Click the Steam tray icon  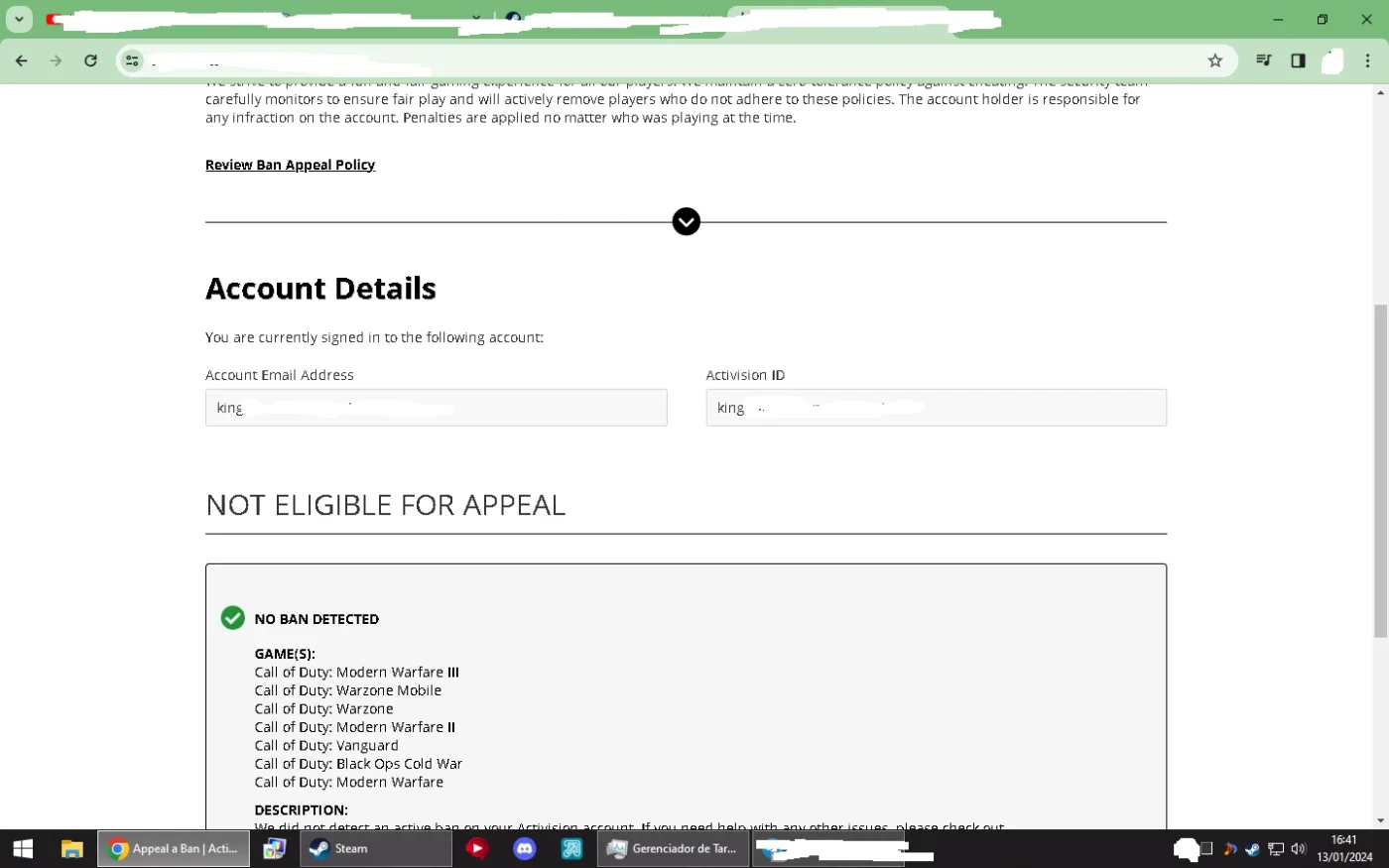(x=1252, y=849)
